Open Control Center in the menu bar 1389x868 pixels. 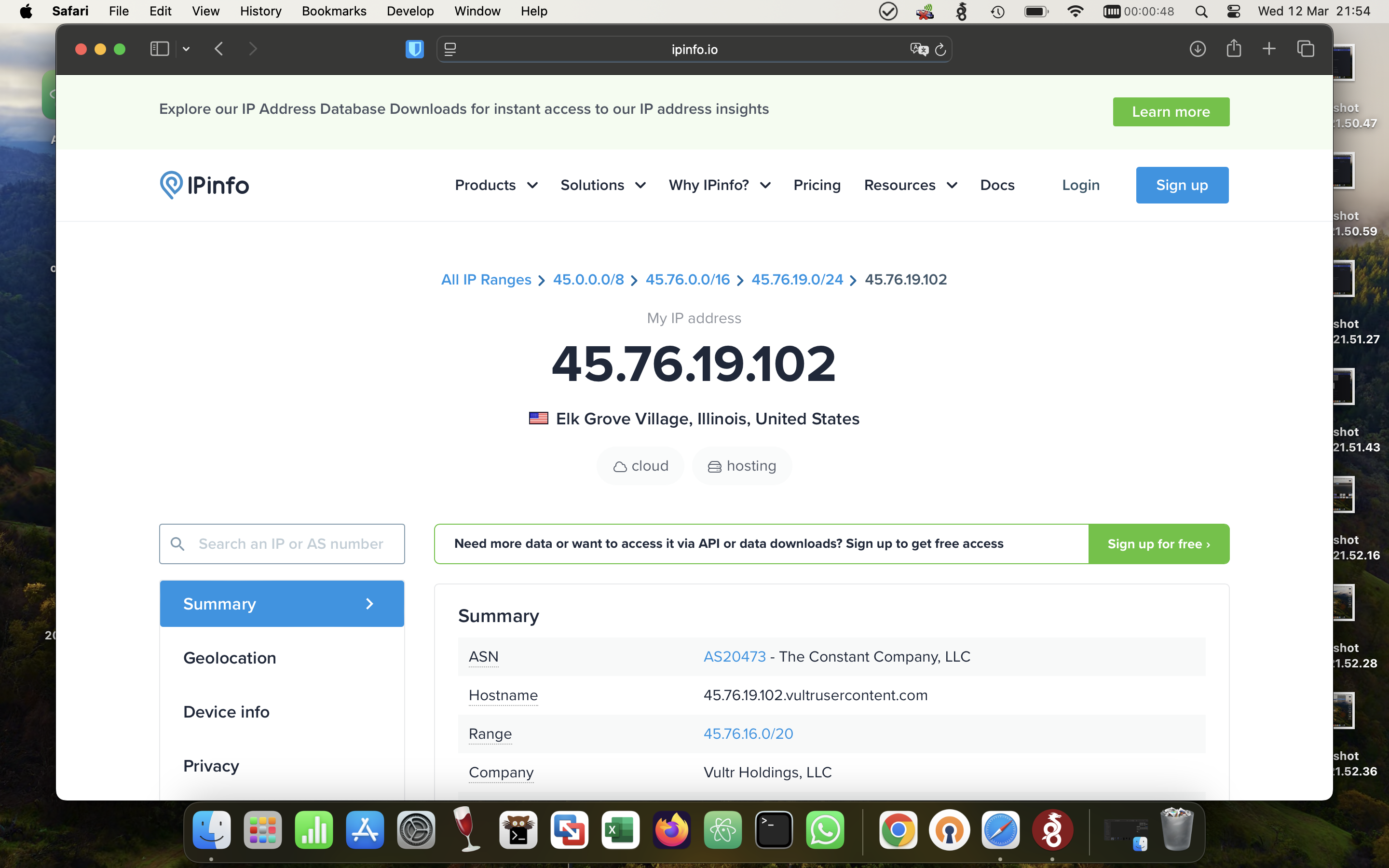[1233, 12]
